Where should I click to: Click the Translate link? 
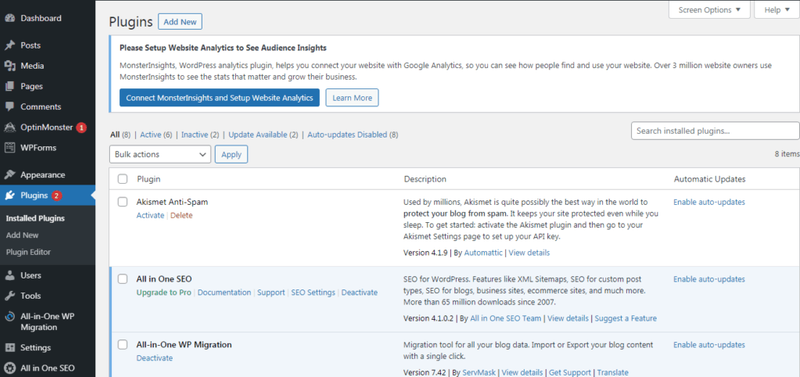(613, 372)
